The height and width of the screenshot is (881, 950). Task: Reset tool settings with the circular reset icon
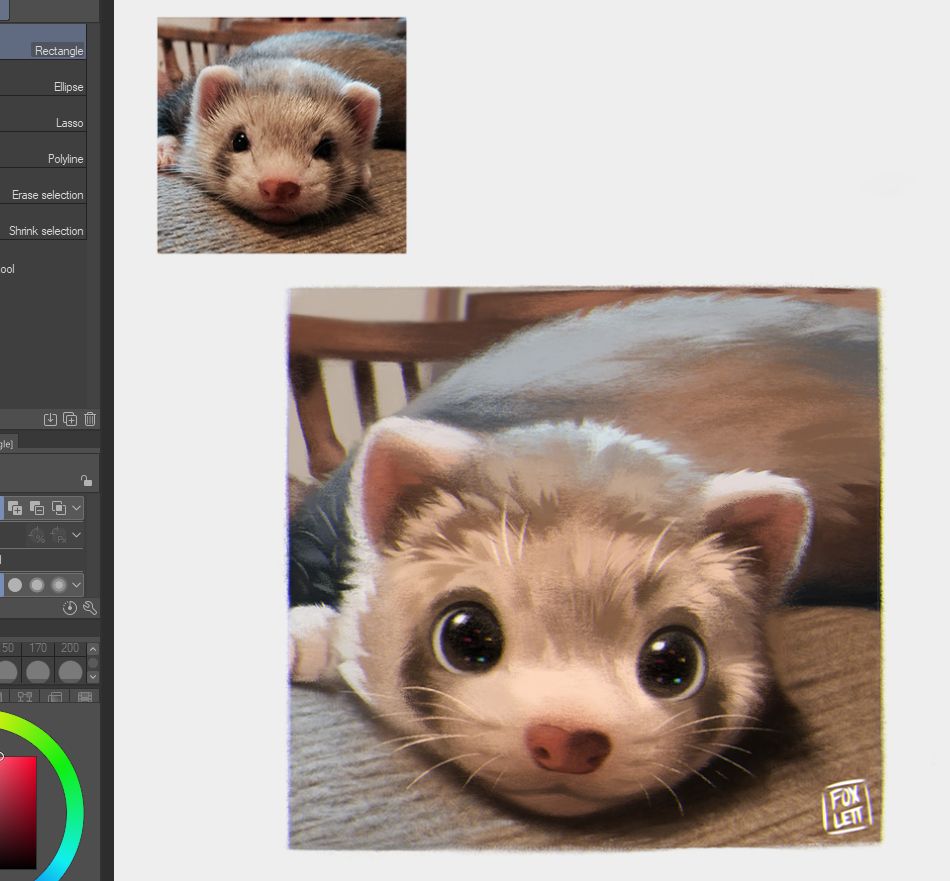click(x=70, y=608)
